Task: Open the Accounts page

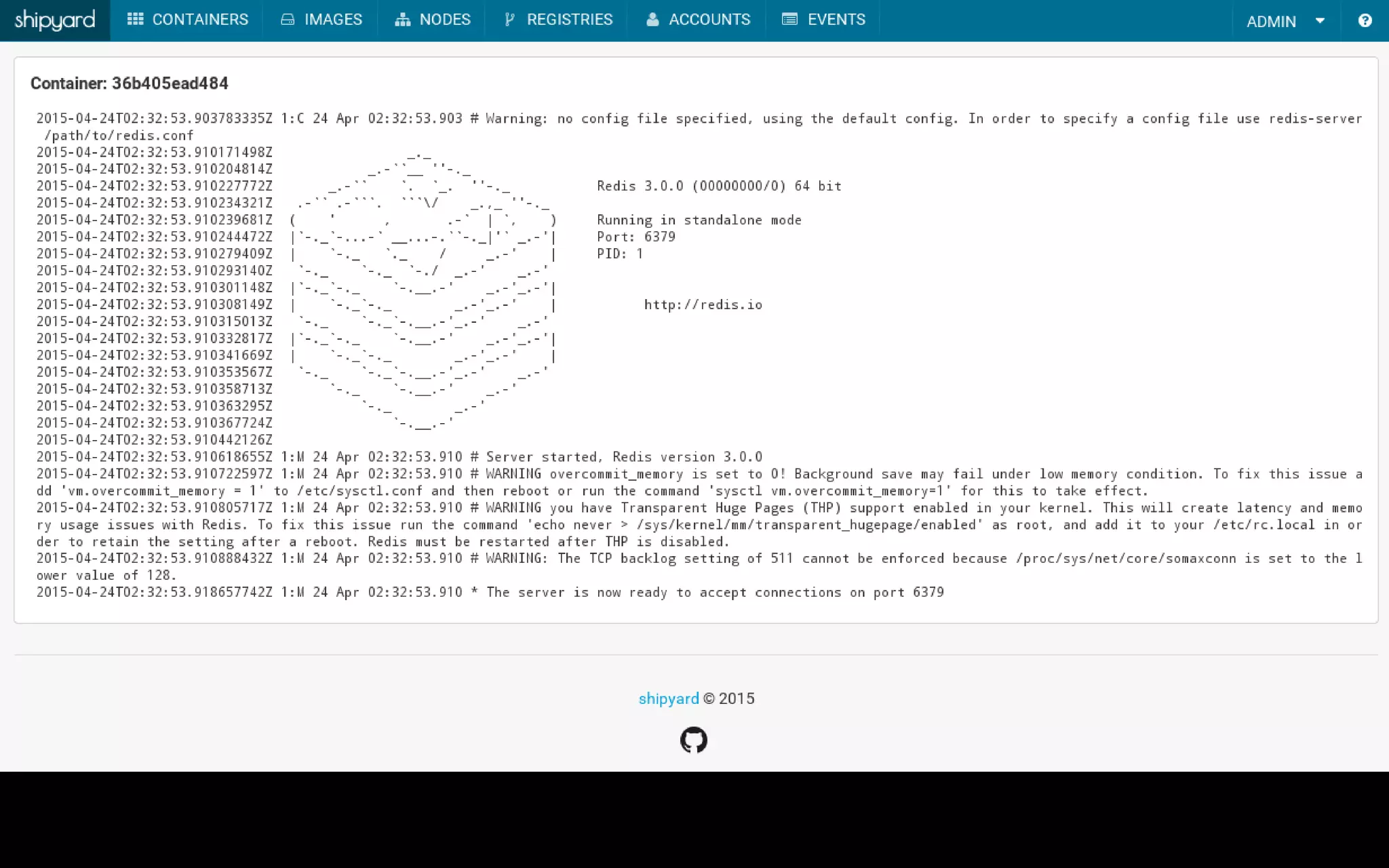Action: tap(698, 20)
